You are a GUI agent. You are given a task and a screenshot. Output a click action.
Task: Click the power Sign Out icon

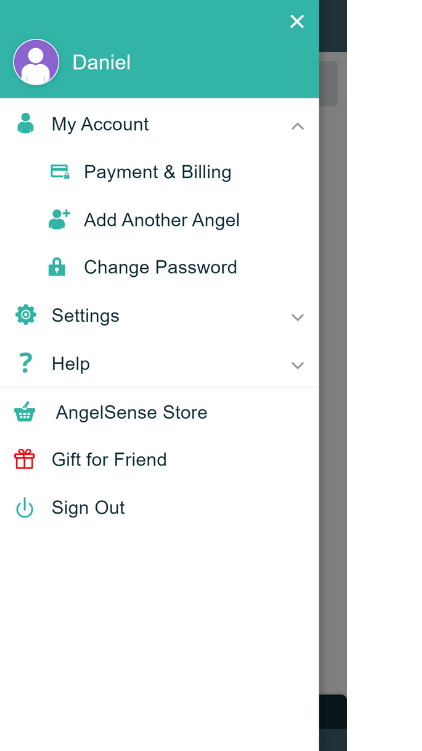point(24,508)
